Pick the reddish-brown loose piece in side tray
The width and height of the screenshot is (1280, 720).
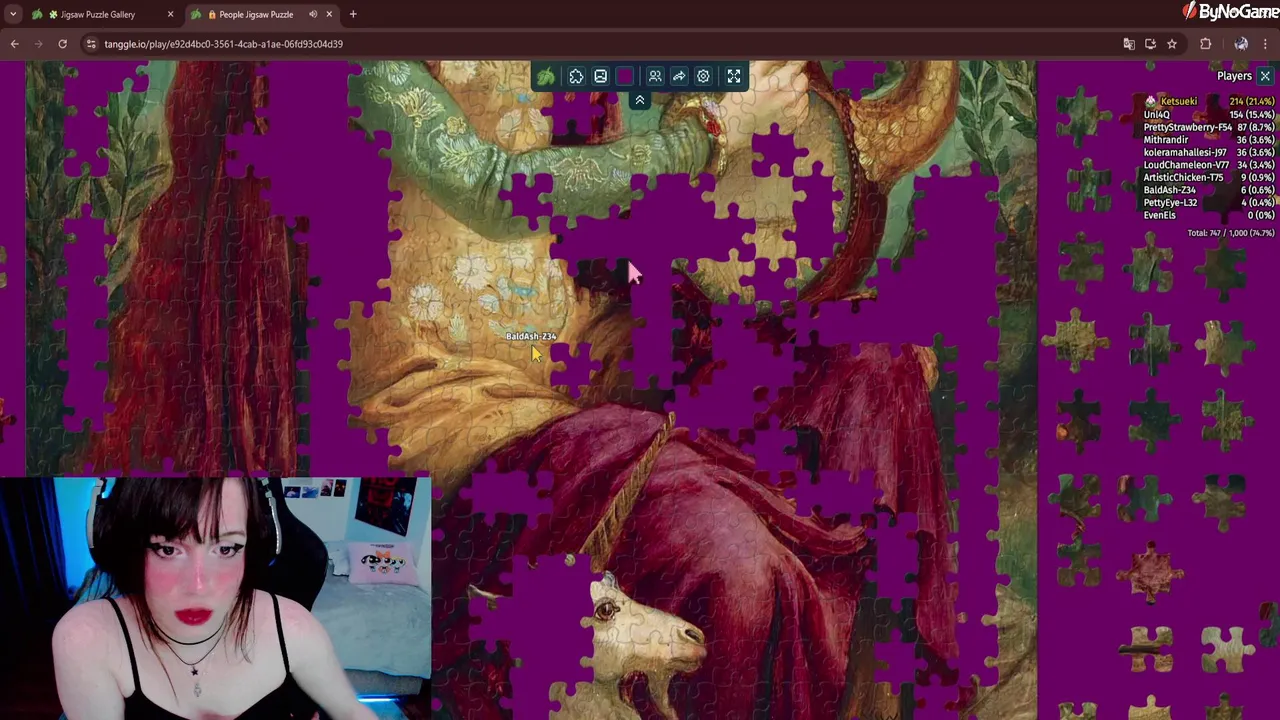(1150, 574)
